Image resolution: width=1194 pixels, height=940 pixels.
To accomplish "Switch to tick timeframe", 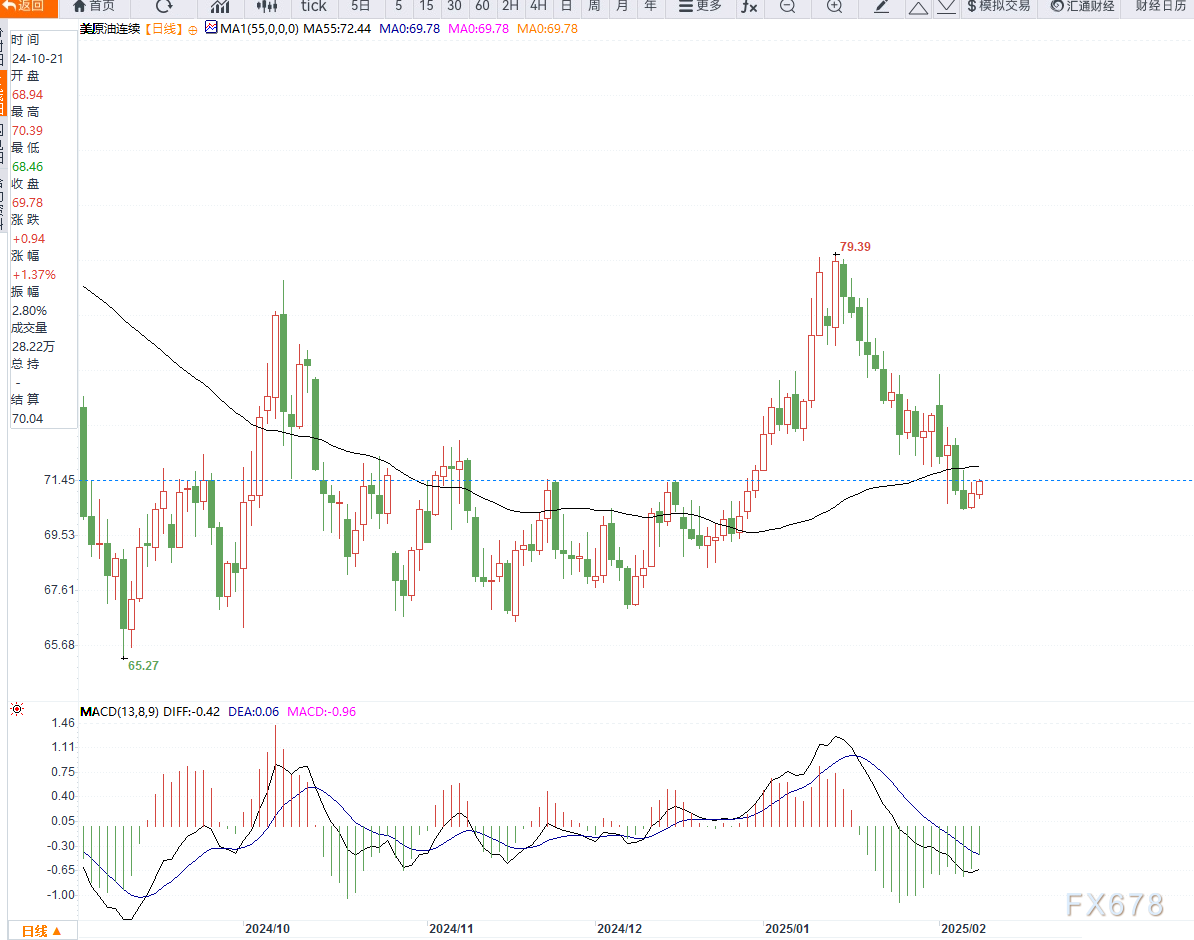I will coord(314,6).
